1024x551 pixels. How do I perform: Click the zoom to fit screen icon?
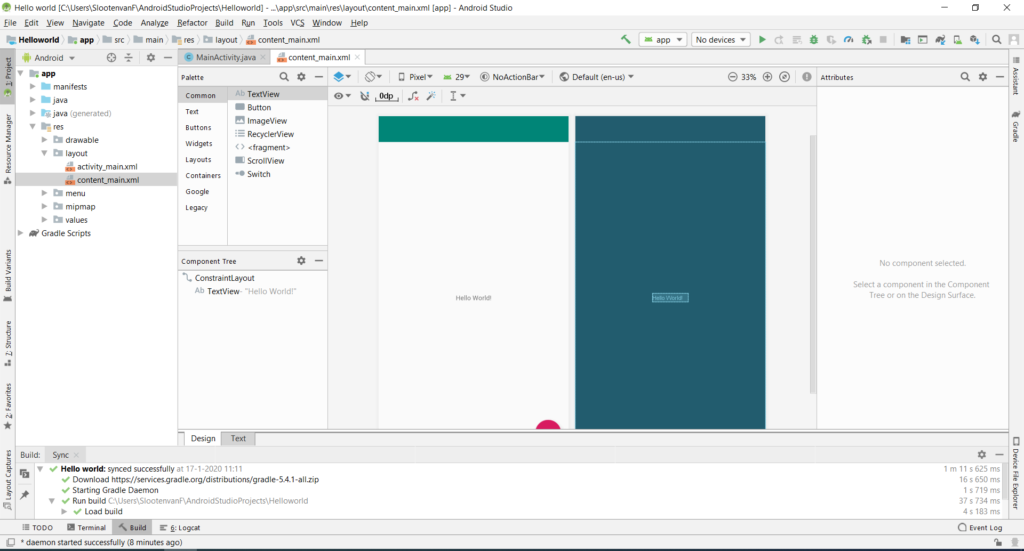click(x=784, y=77)
